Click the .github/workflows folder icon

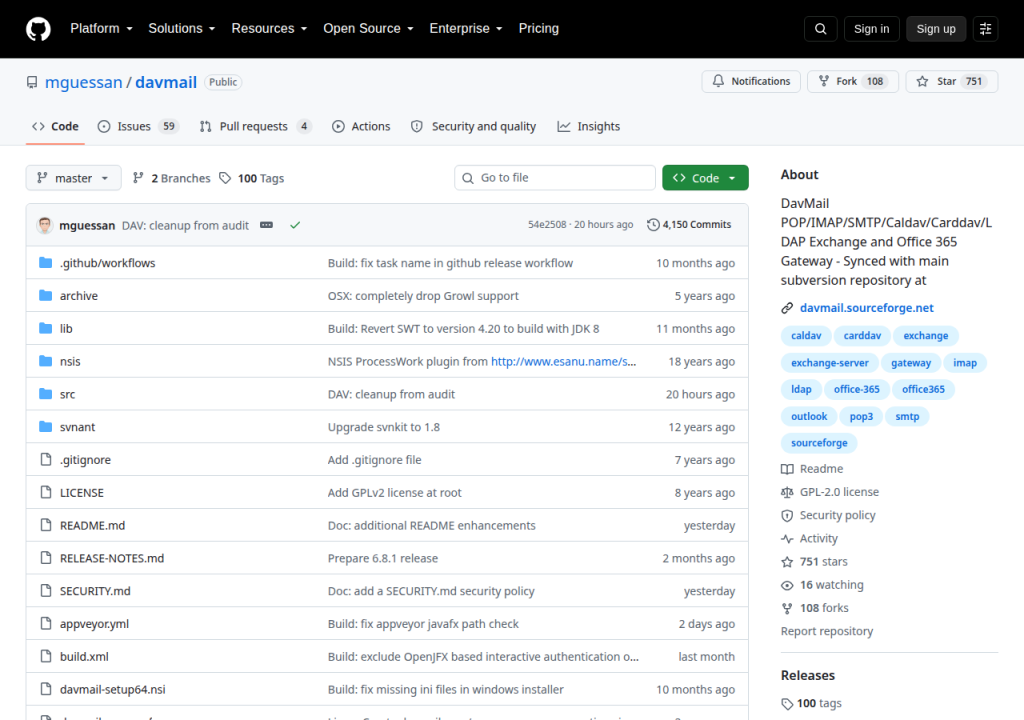pos(45,263)
